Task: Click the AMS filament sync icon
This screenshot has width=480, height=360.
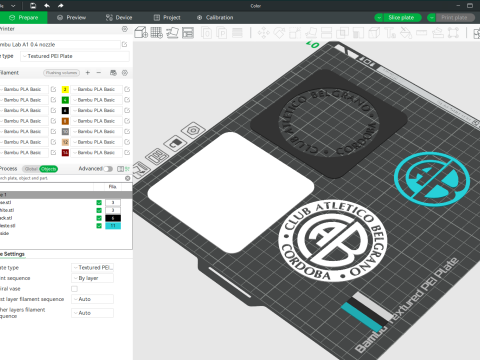Action: pyautogui.click(x=113, y=73)
